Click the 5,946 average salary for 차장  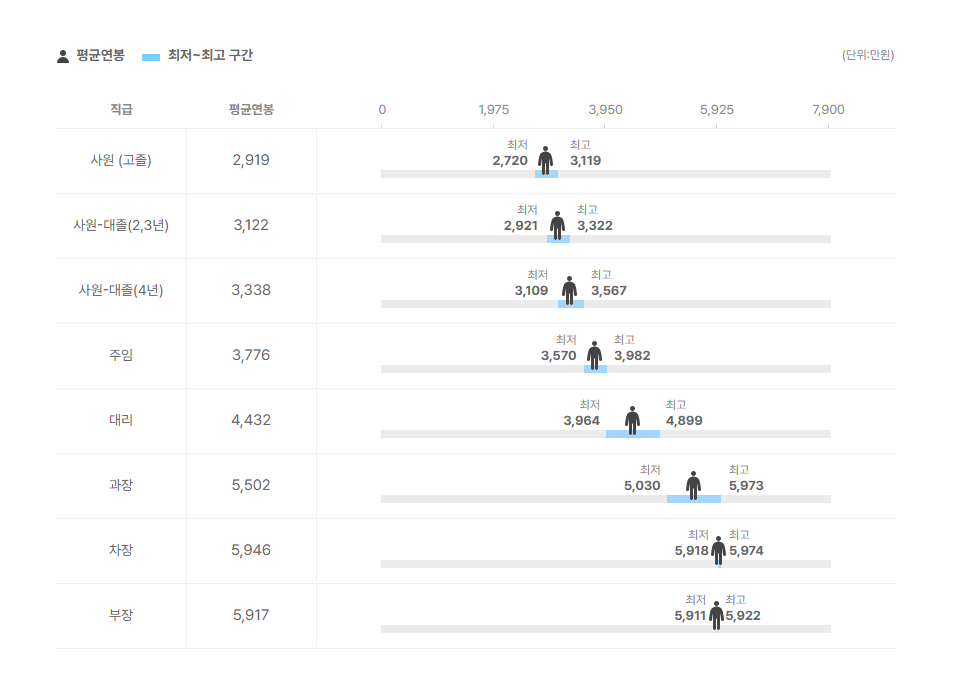coord(251,550)
